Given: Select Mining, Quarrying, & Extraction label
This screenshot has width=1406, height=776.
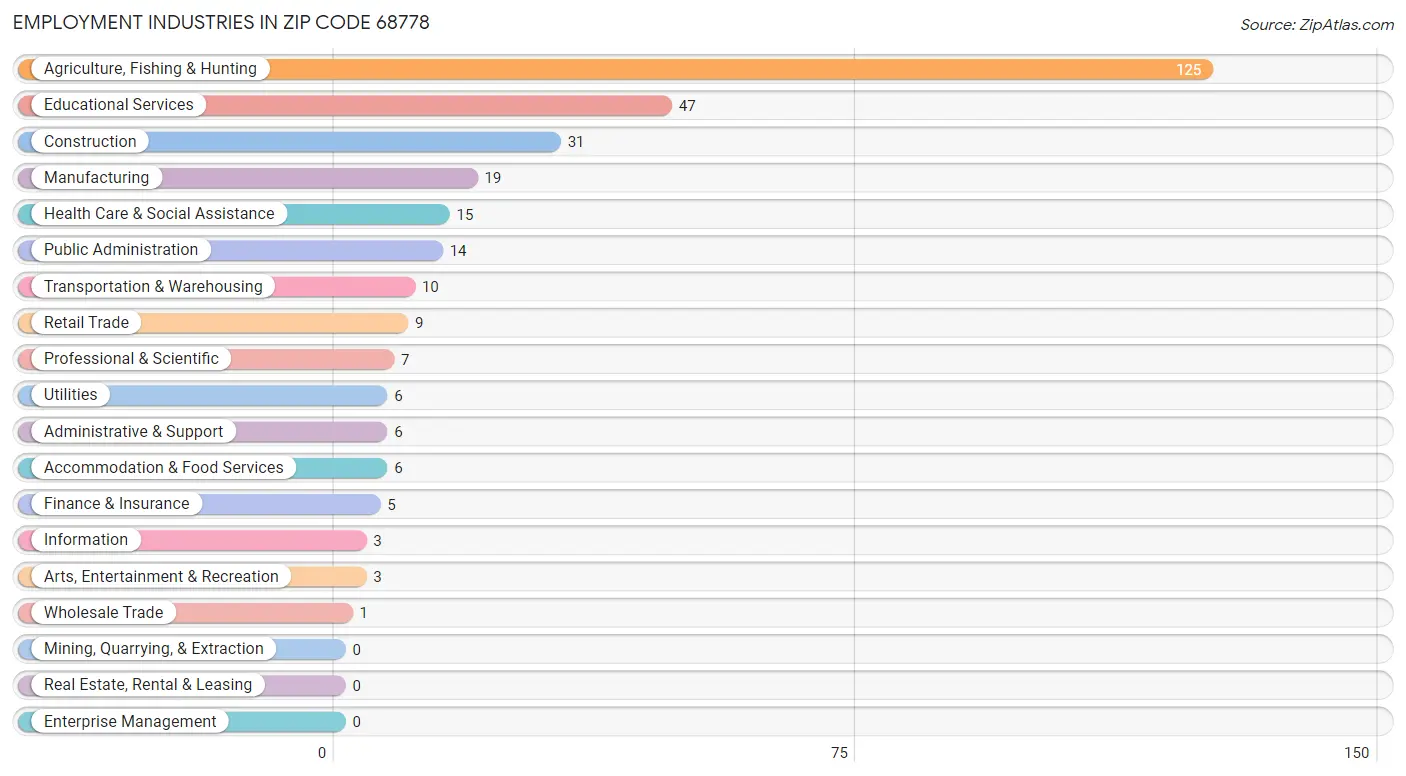Looking at the screenshot, I should (154, 649).
